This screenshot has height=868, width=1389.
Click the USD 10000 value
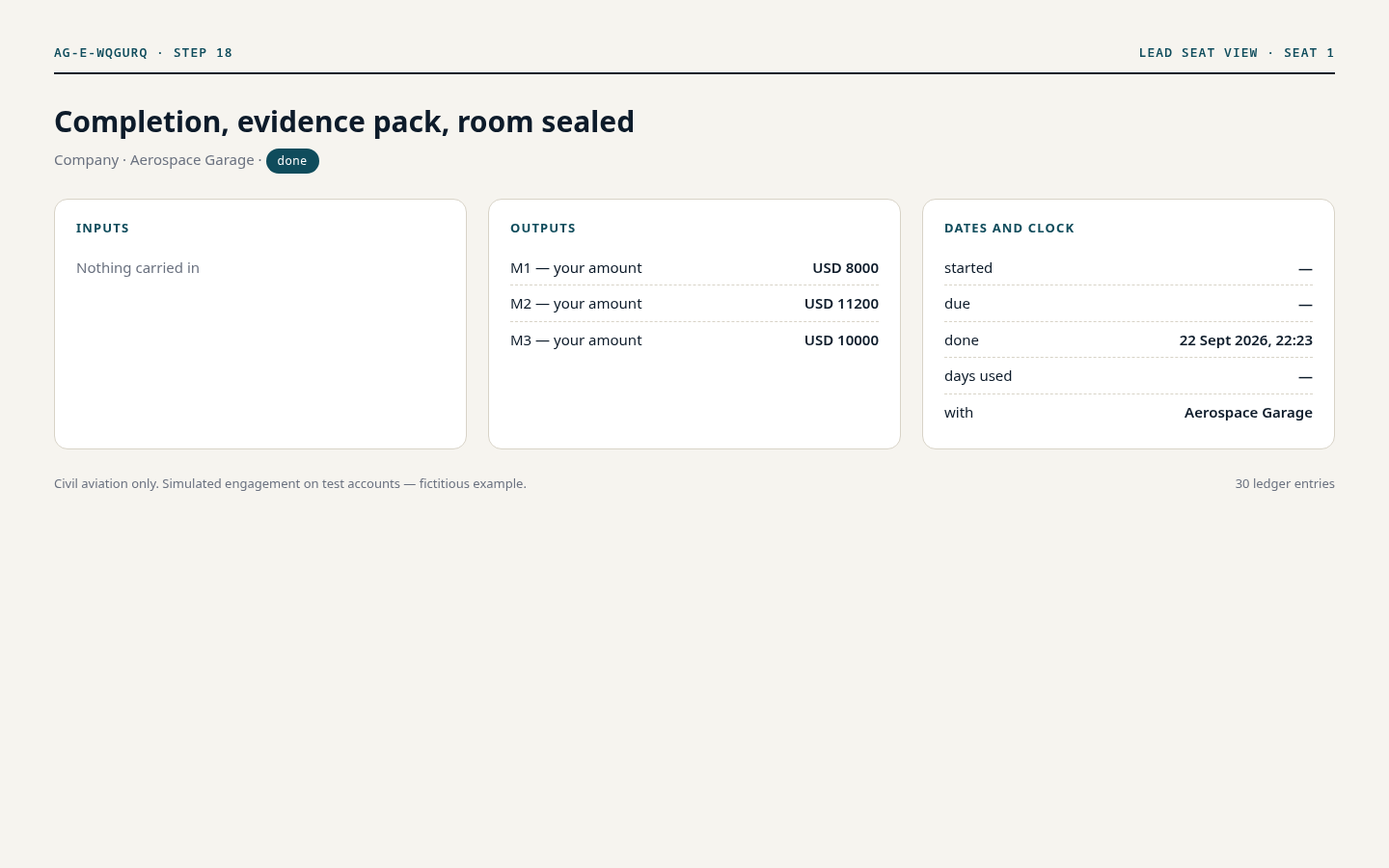(841, 340)
